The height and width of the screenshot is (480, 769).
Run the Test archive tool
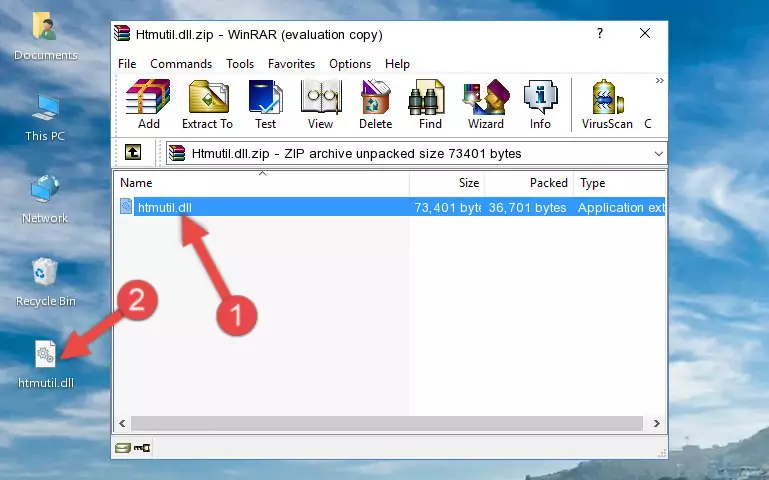coord(265,104)
